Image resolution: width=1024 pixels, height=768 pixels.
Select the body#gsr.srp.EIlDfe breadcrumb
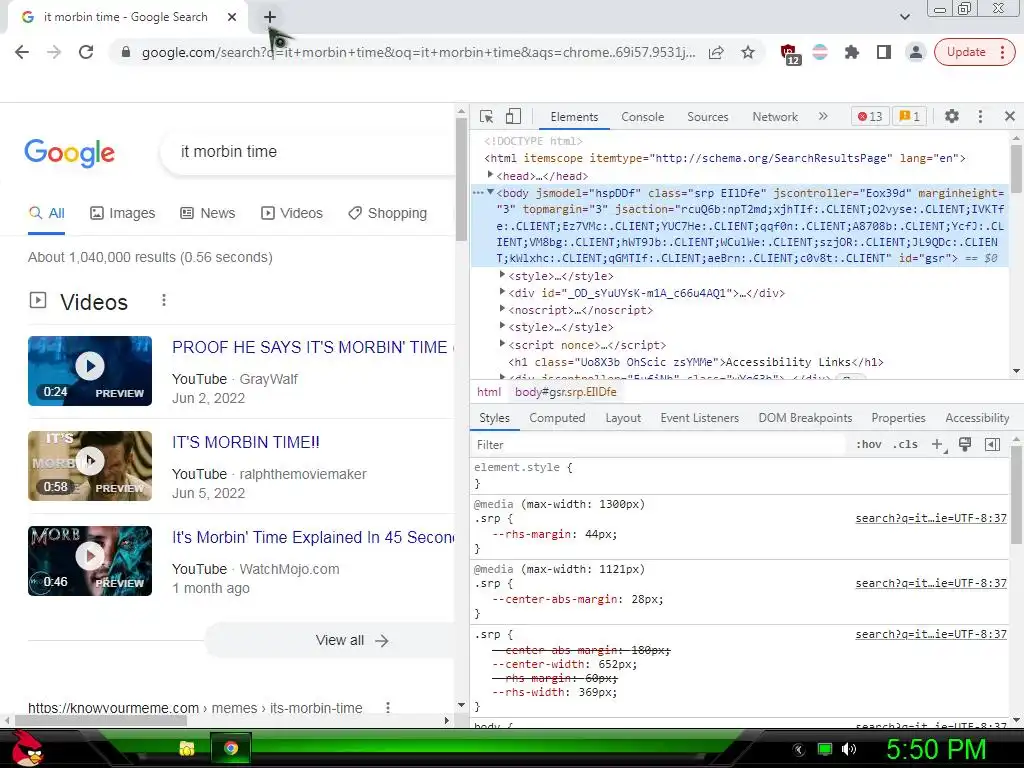pos(566,392)
